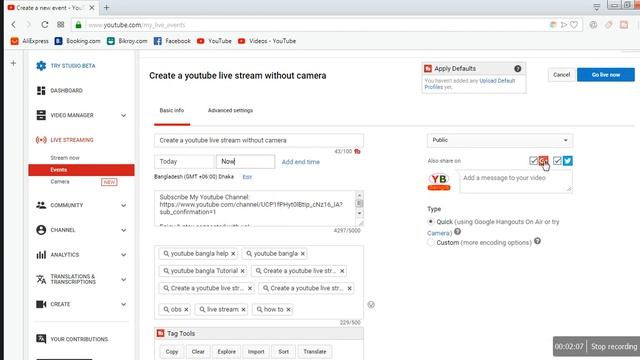Click the Apply Defaults help question icon
The width and height of the screenshot is (640, 360).
pos(518,69)
